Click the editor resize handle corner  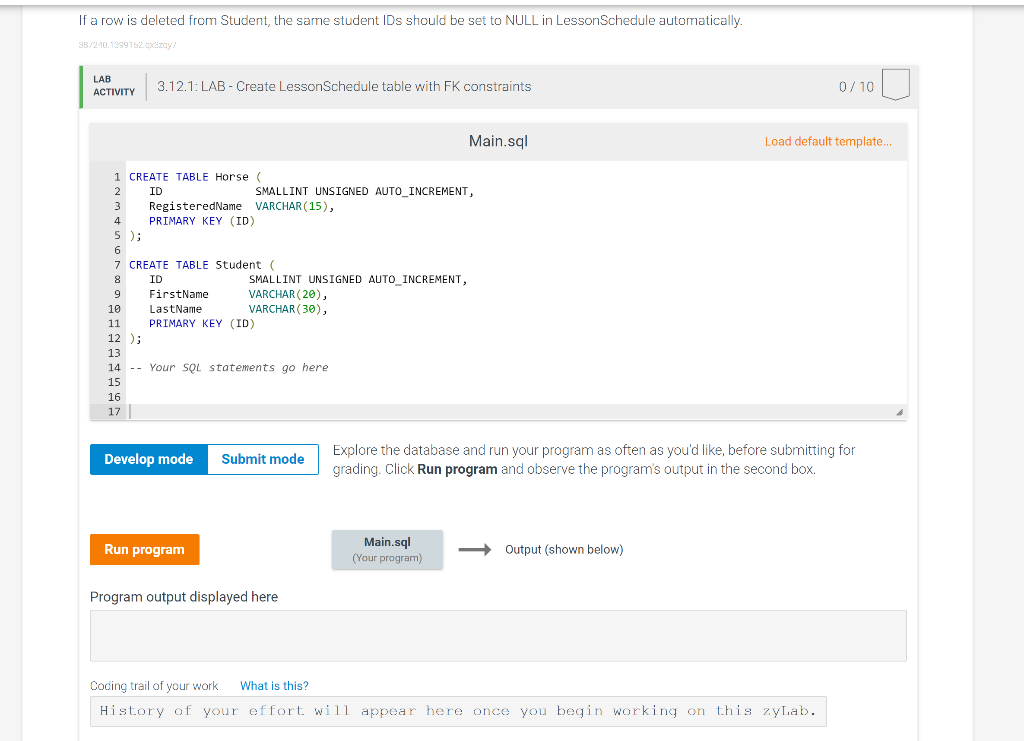pyautogui.click(x=899, y=410)
